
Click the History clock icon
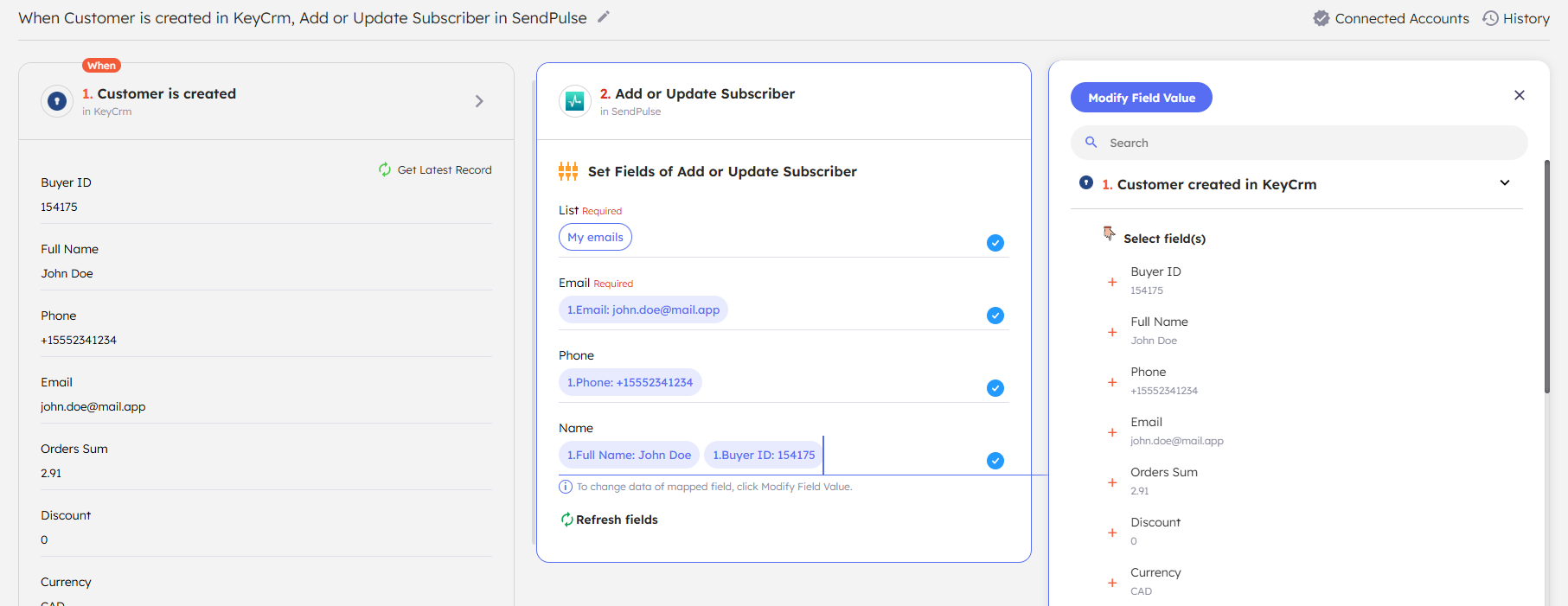[x=1491, y=18]
